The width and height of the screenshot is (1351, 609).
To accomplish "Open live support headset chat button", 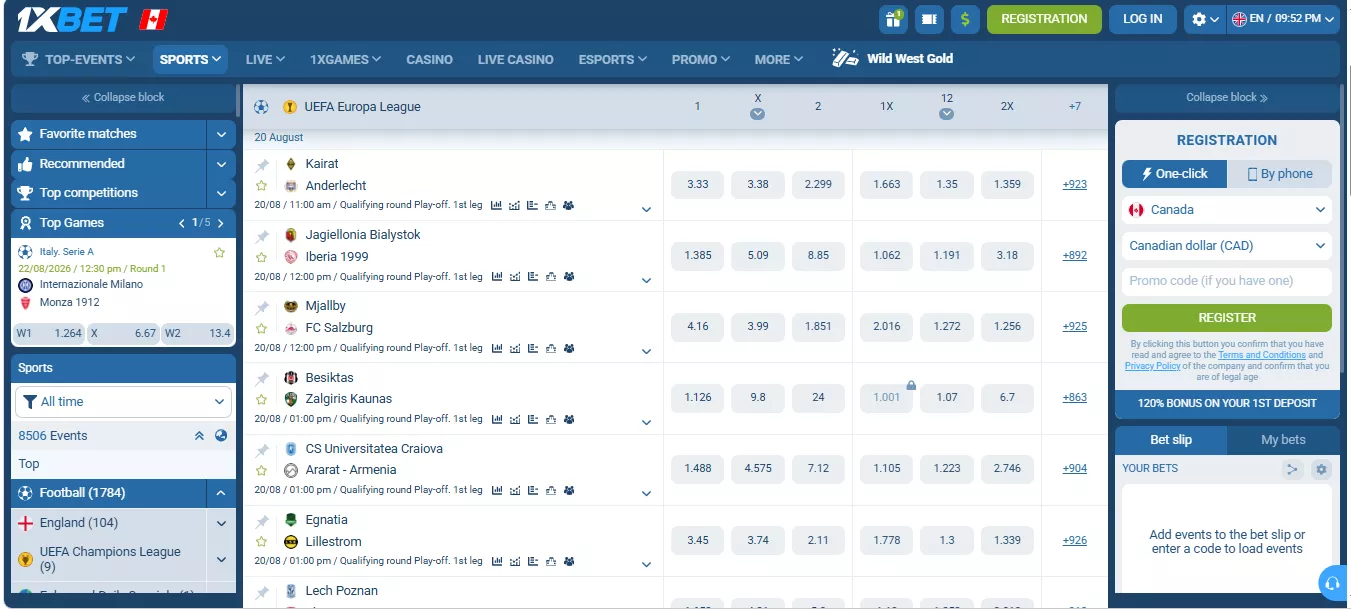I will click(1331, 582).
